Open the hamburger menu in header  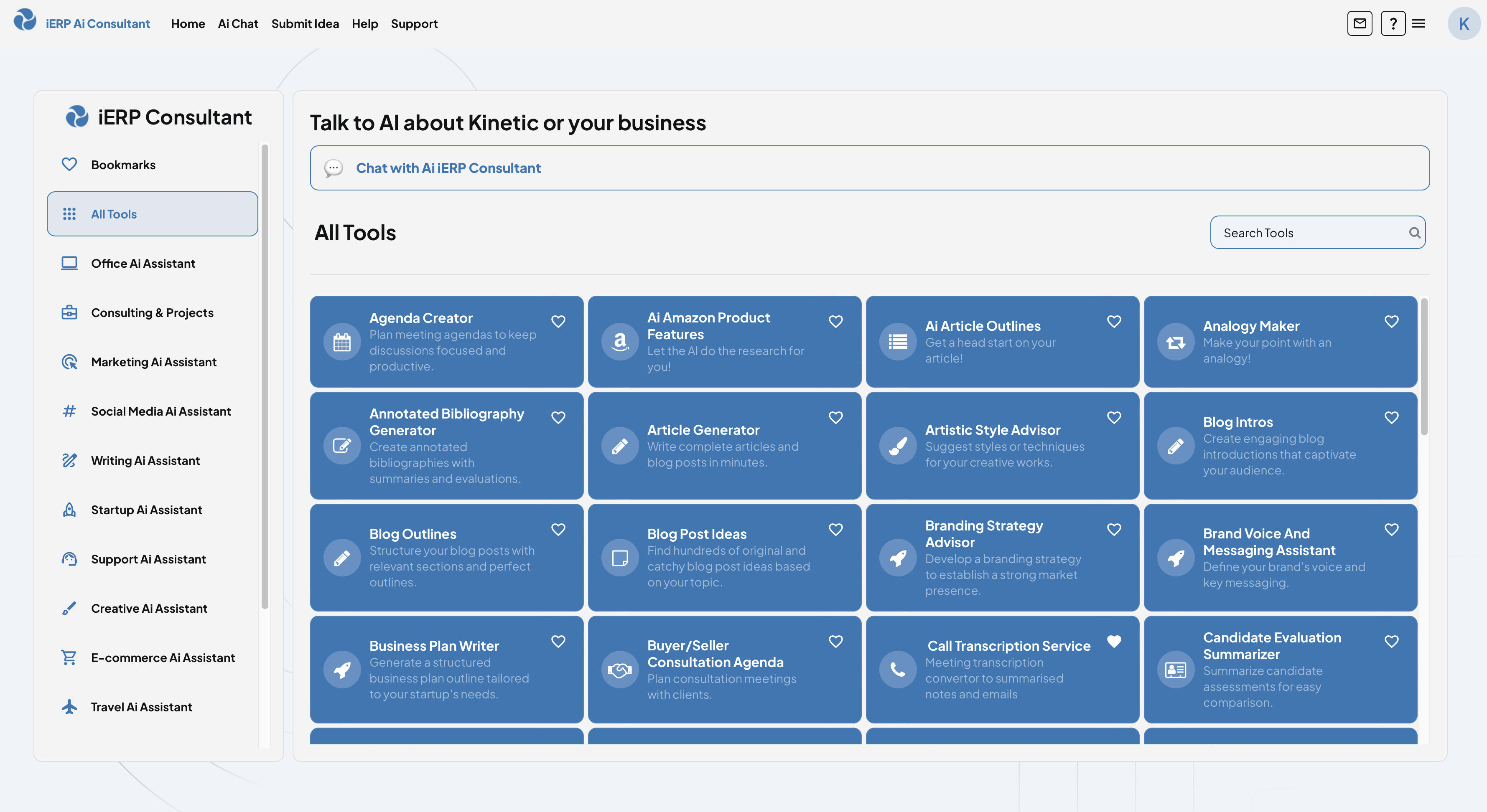(1419, 24)
